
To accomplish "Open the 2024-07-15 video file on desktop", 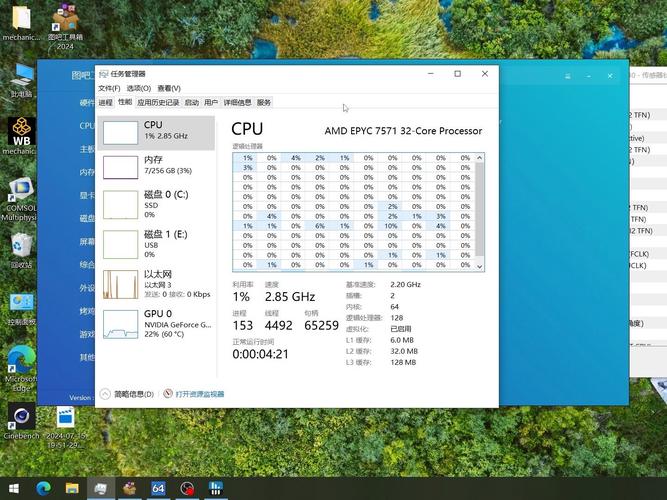I will [66, 426].
